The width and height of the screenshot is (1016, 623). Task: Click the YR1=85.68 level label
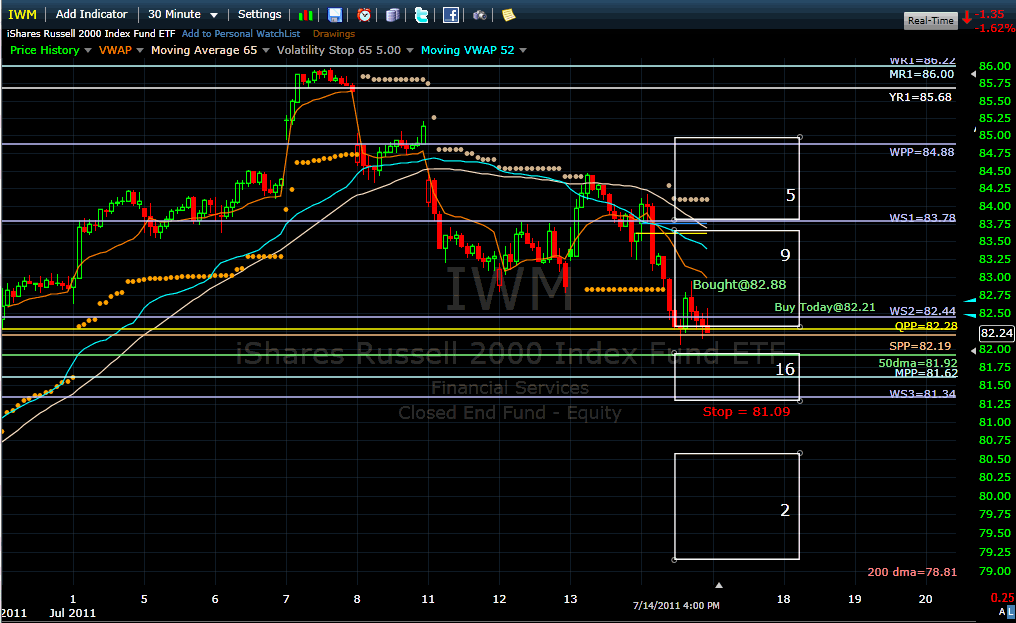click(x=920, y=97)
